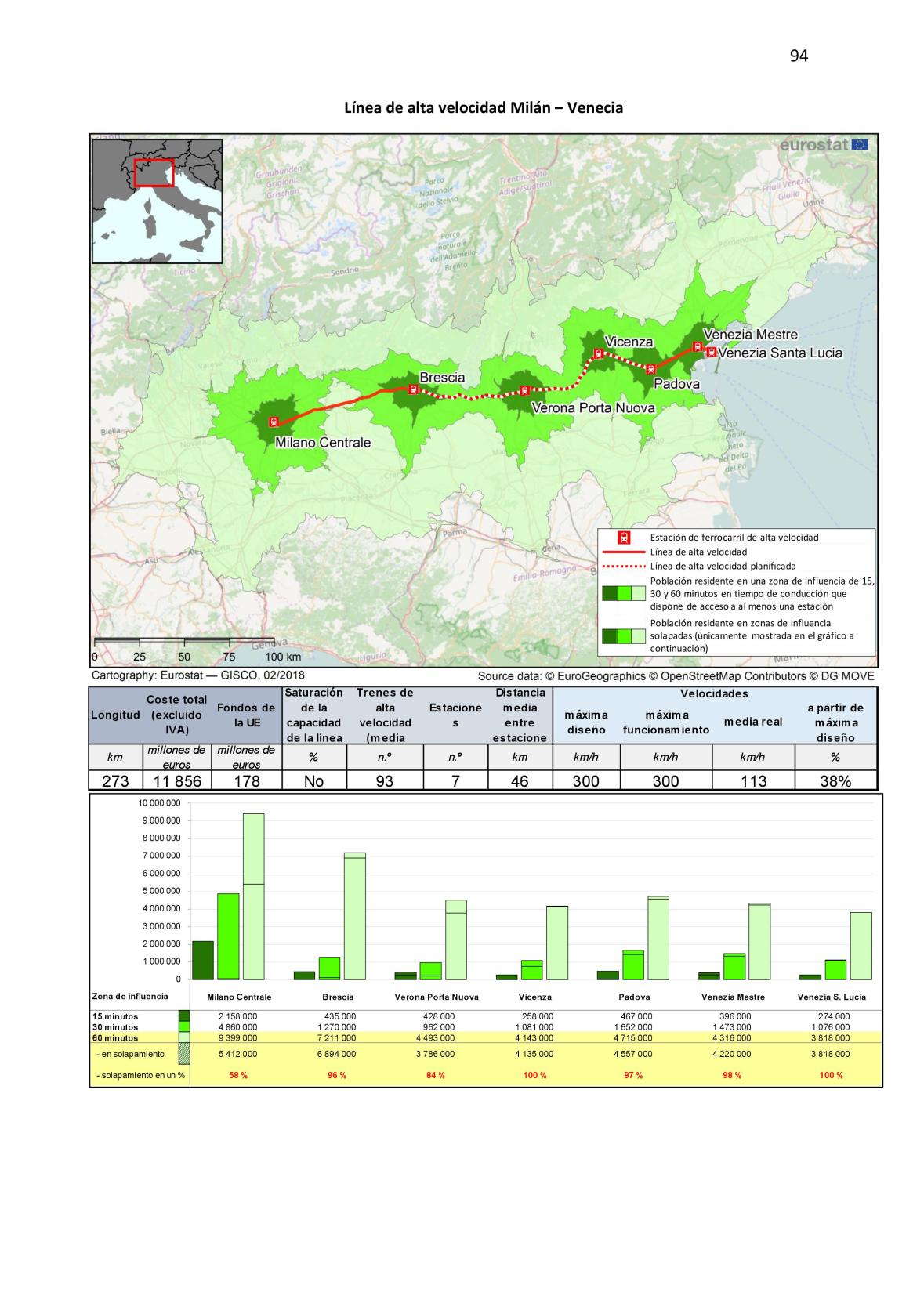This screenshot has height=1307, width=924.
Task: Click the 30 minutos bright green swatch
Action: (x=184, y=1026)
